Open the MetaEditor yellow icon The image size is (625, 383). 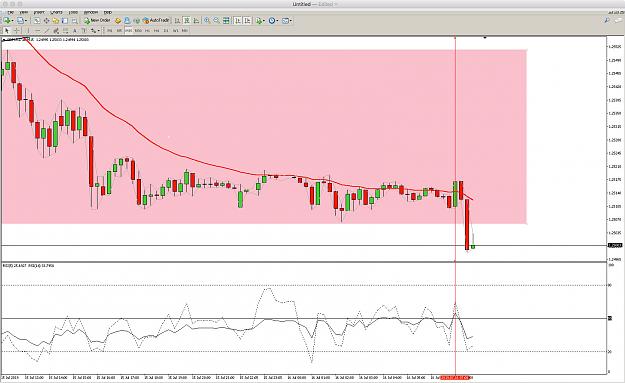[x=118, y=20]
